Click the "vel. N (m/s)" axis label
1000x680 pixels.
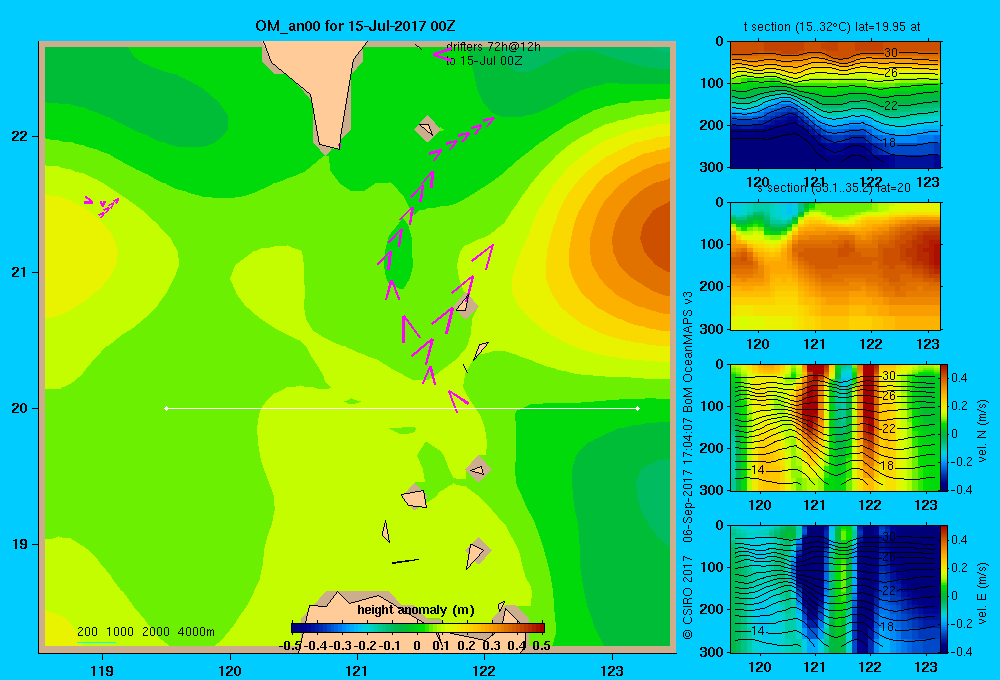pos(983,431)
